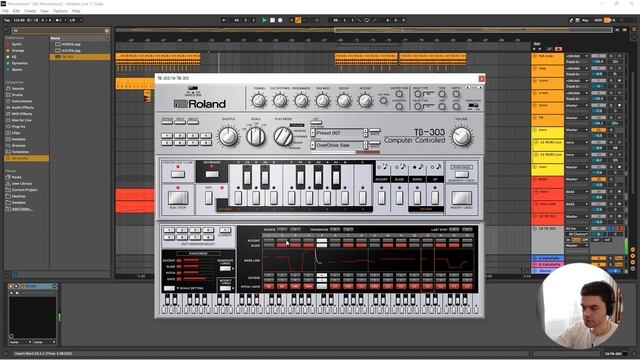Image resolution: width=640 pixels, height=360 pixels.
Task: Open Packs in browser Places
Action: pyautogui.click(x=16, y=177)
